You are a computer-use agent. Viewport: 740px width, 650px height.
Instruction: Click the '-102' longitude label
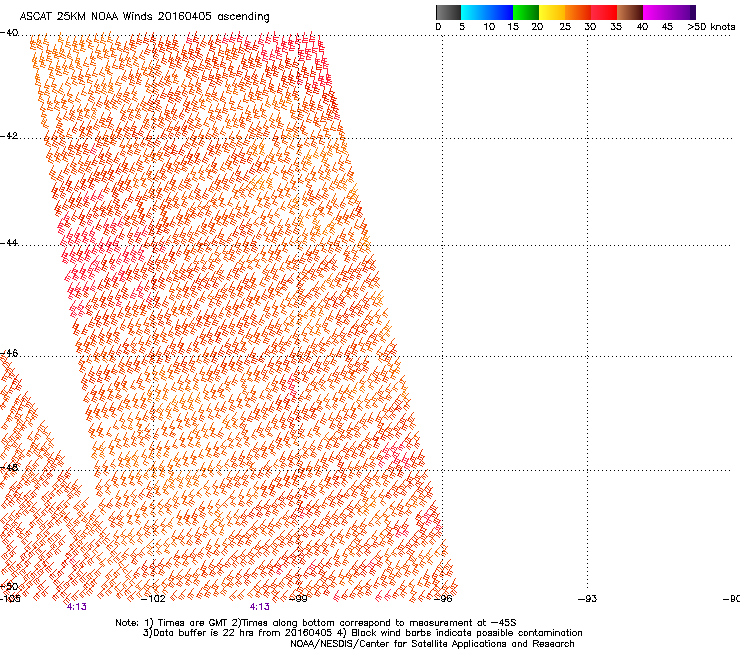click(153, 599)
